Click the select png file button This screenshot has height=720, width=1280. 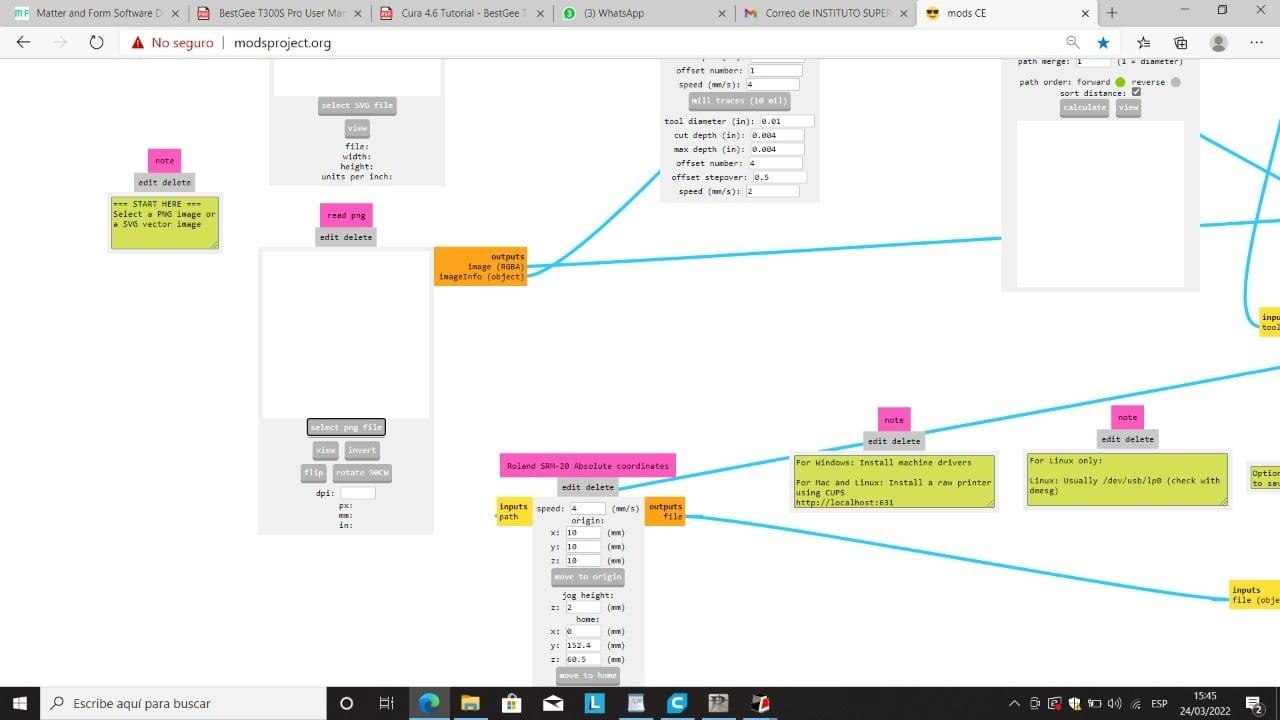click(x=346, y=427)
